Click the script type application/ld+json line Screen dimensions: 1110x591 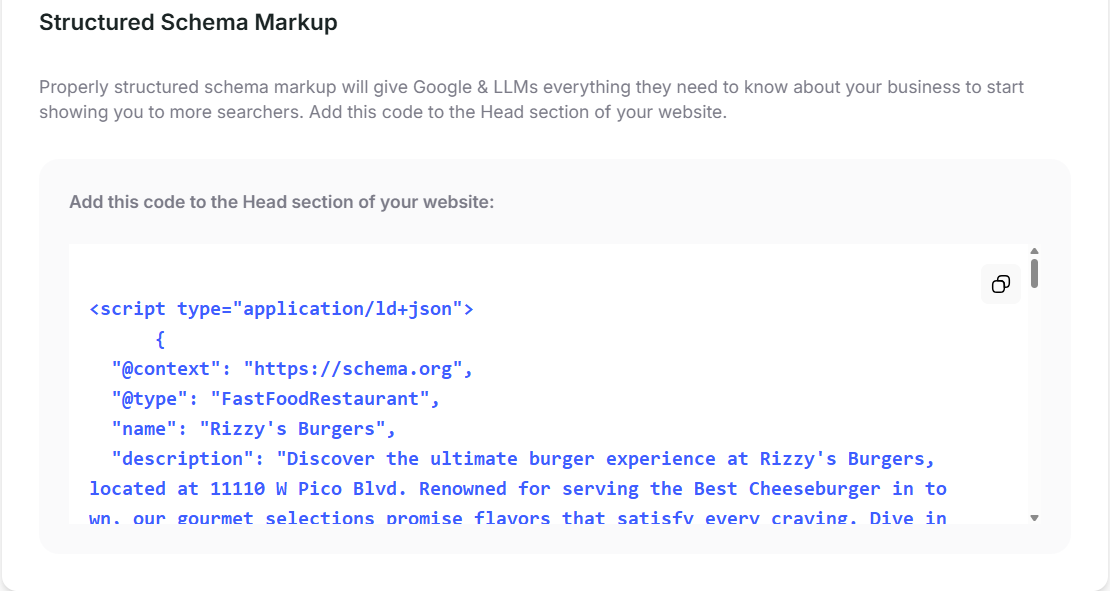point(282,309)
